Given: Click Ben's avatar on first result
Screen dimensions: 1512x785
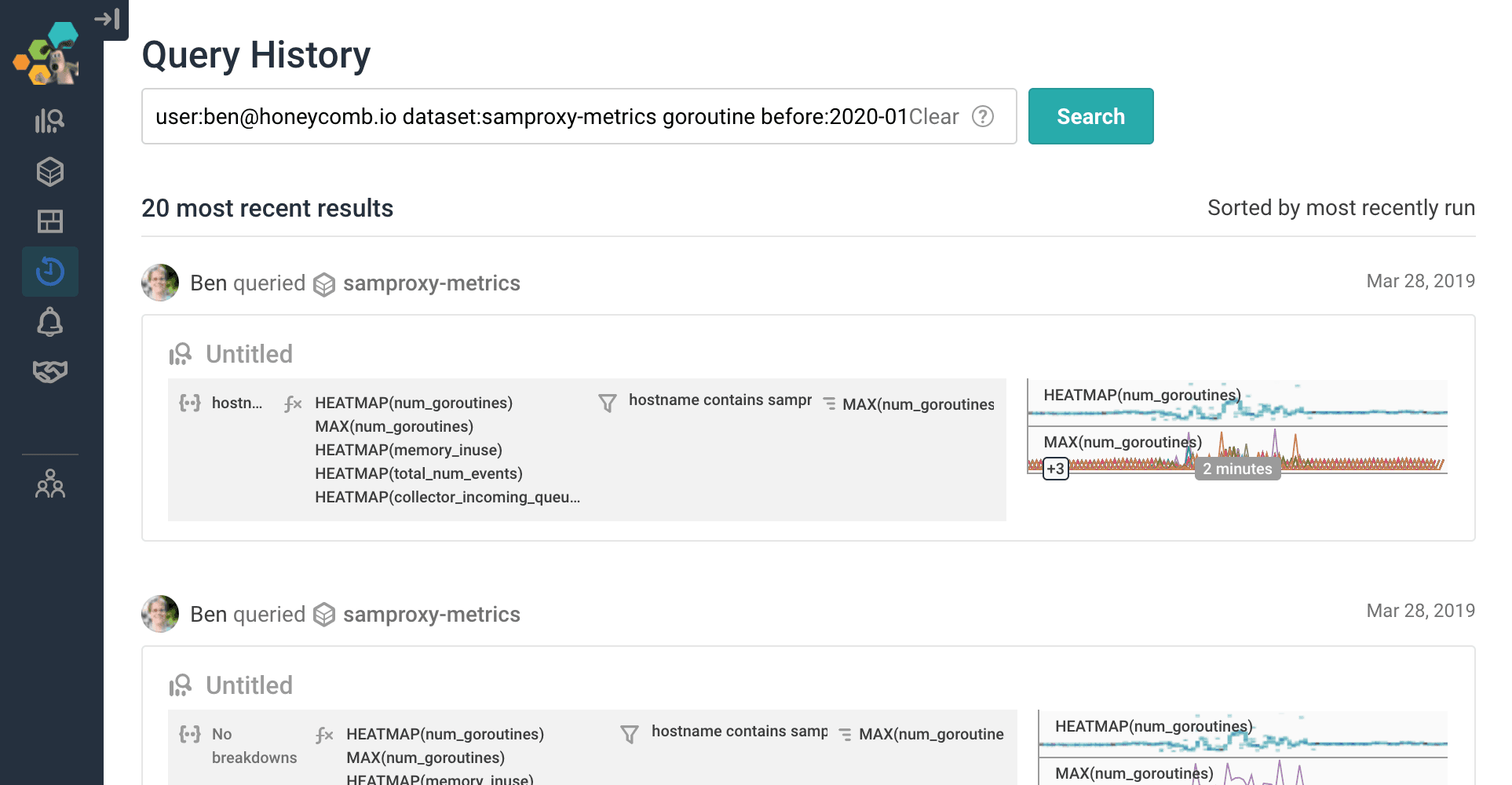Looking at the screenshot, I should pos(160,283).
